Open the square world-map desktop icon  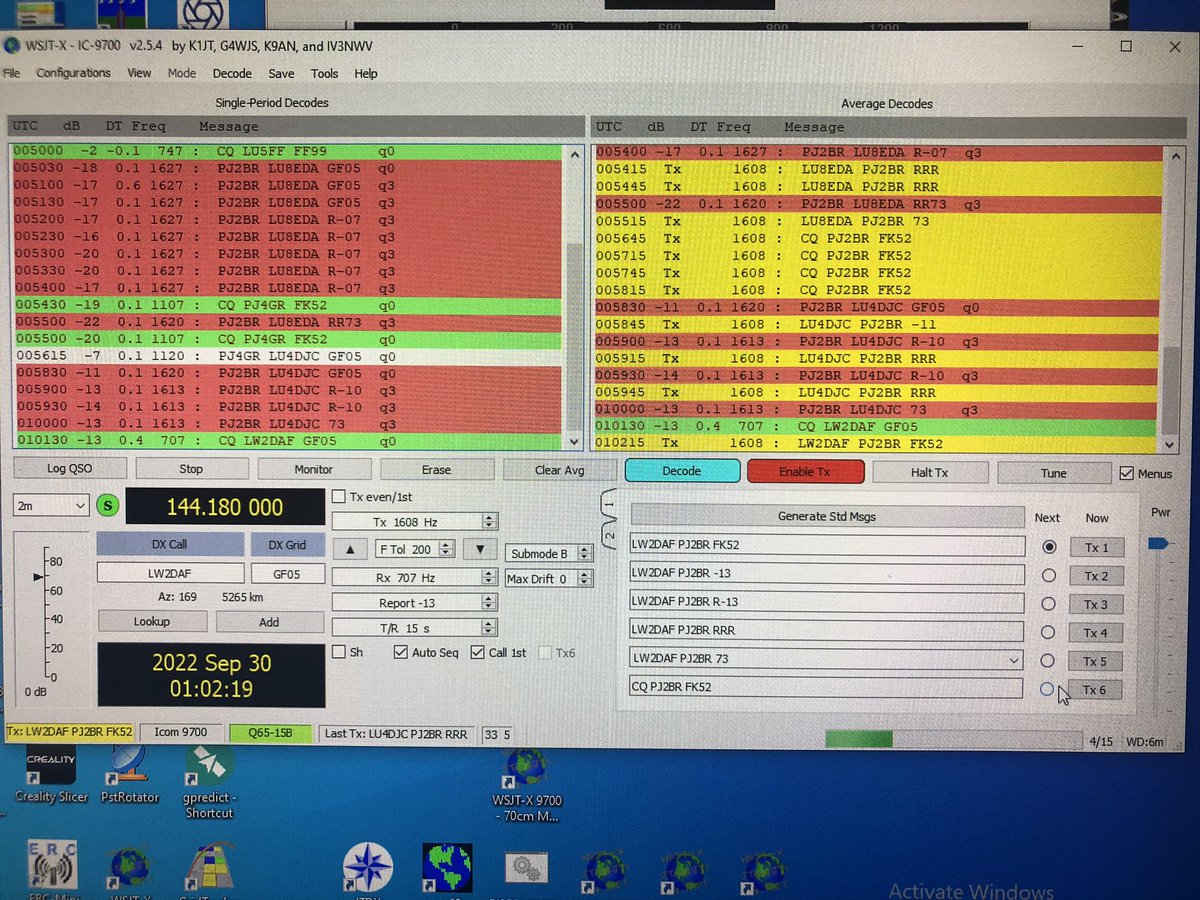point(447,867)
